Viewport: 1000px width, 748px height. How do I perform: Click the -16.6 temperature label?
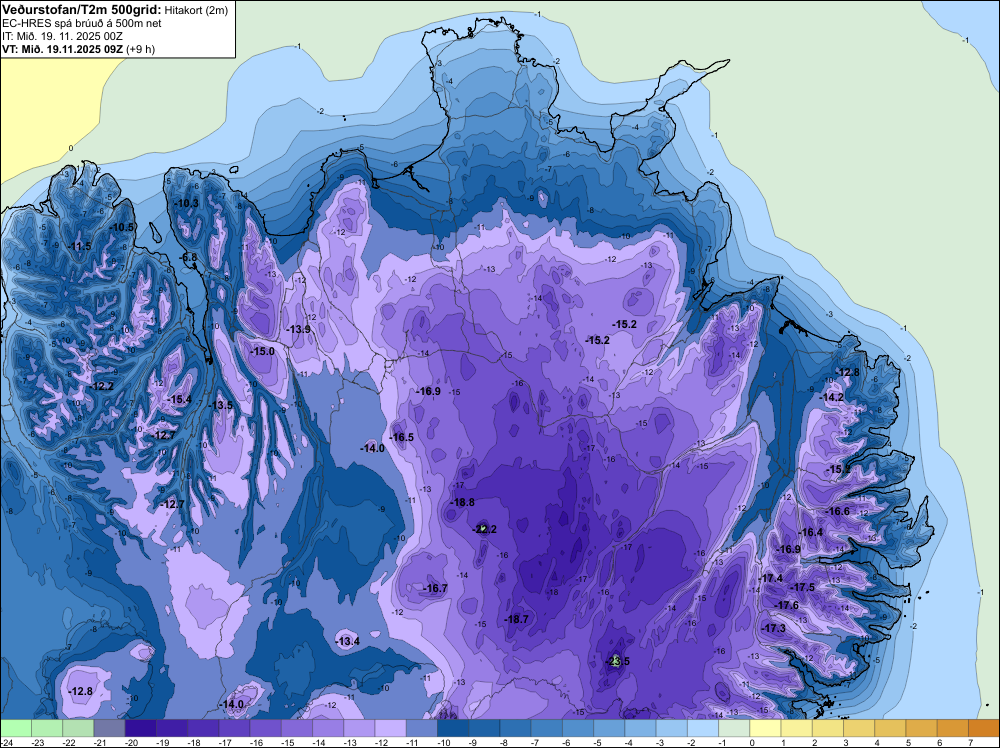click(x=837, y=511)
